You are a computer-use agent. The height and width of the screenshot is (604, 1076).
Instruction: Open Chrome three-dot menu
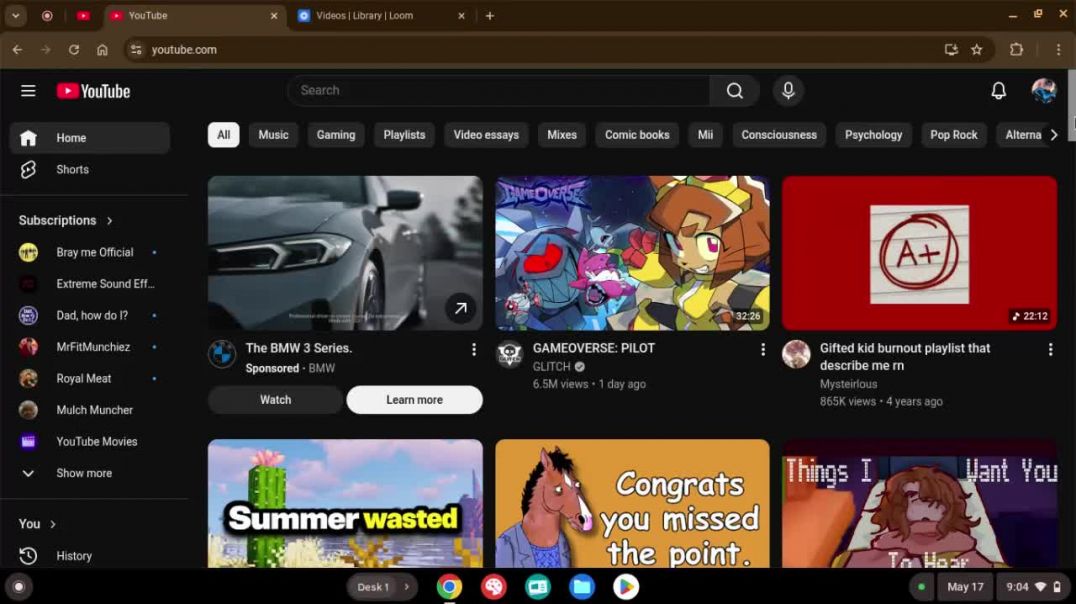click(1057, 49)
